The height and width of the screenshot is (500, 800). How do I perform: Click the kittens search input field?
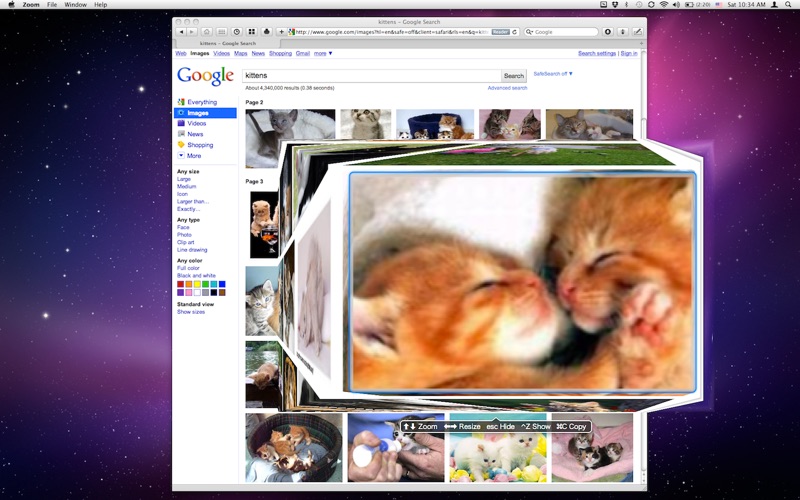click(x=370, y=76)
